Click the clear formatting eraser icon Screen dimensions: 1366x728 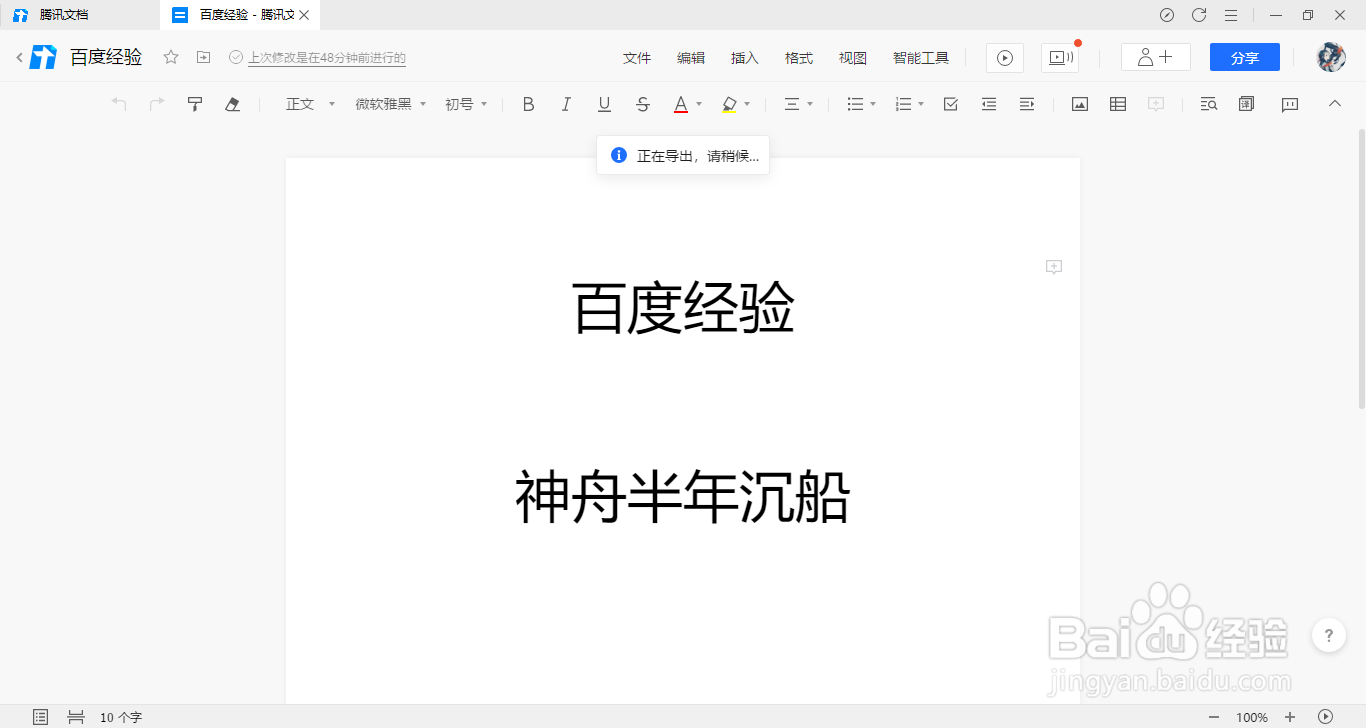pyautogui.click(x=233, y=104)
